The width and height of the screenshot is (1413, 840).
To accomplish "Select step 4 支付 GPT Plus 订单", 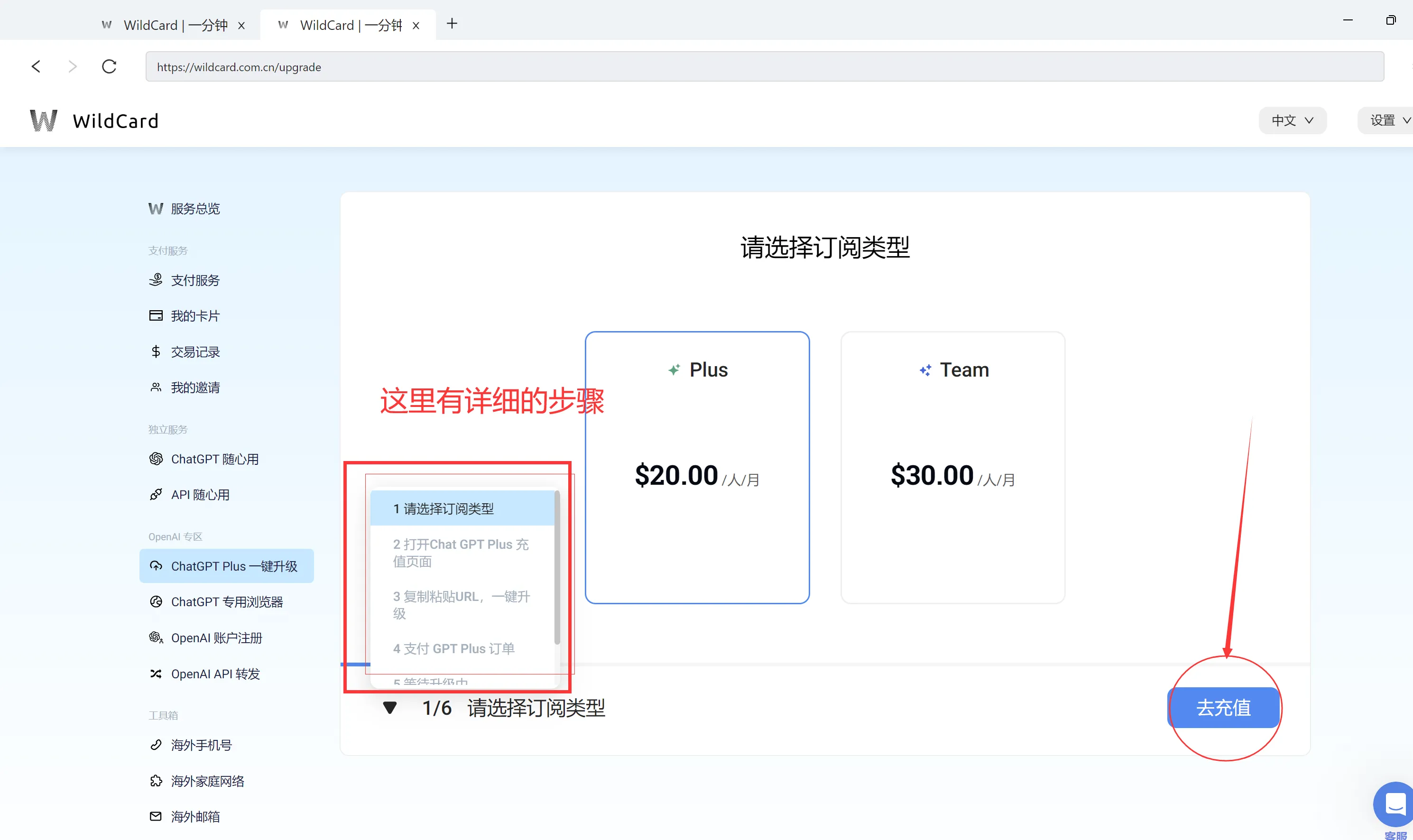I will 462,649.
